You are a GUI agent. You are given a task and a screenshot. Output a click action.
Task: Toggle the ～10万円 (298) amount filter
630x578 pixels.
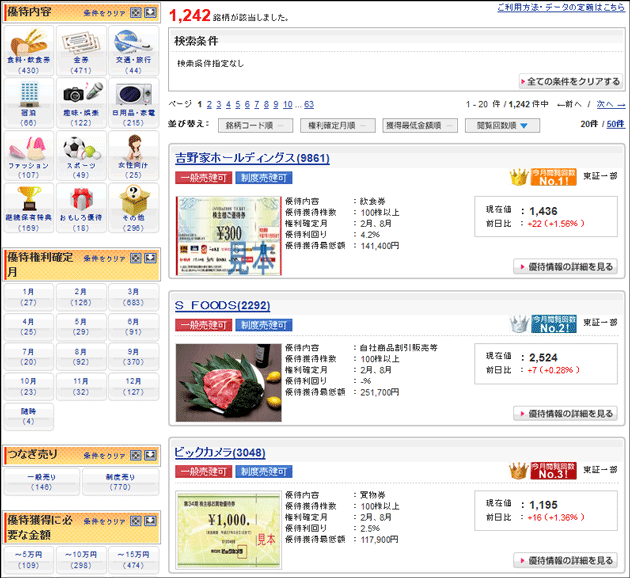pyautogui.click(x=81, y=560)
